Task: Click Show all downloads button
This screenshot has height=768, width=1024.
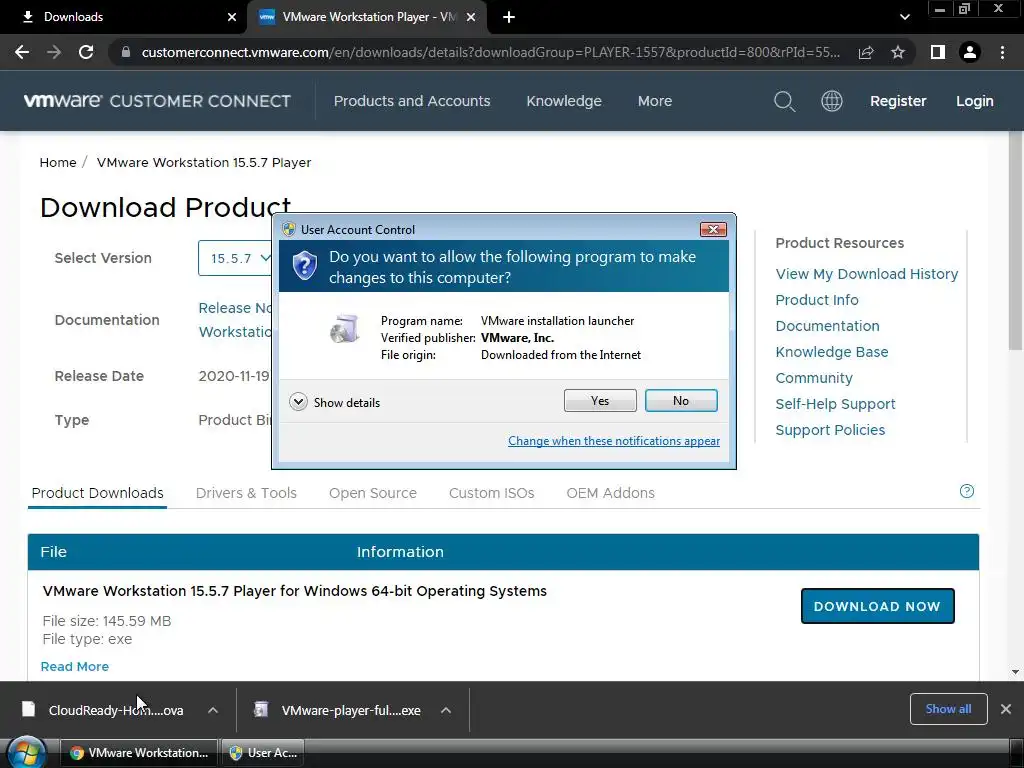Action: point(948,709)
